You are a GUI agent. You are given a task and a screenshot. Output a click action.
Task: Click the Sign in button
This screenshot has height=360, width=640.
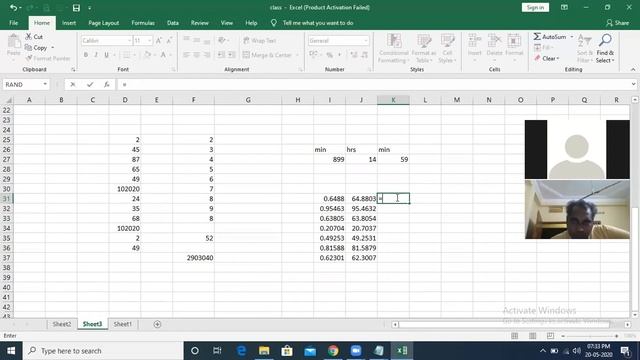(535, 7)
